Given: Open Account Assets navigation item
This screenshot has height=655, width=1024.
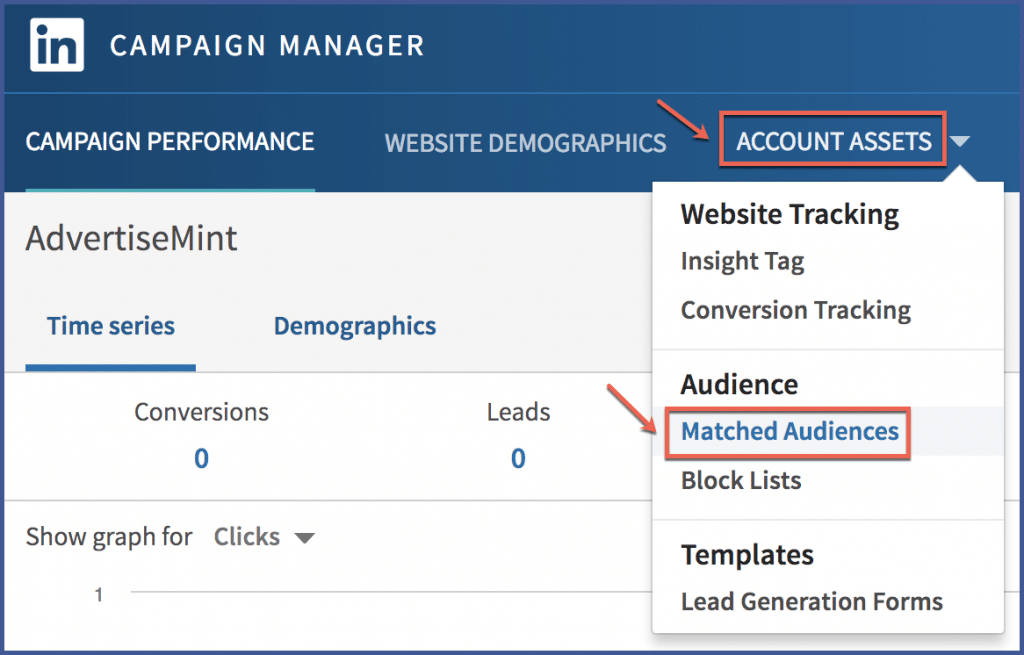Looking at the screenshot, I should [x=833, y=142].
